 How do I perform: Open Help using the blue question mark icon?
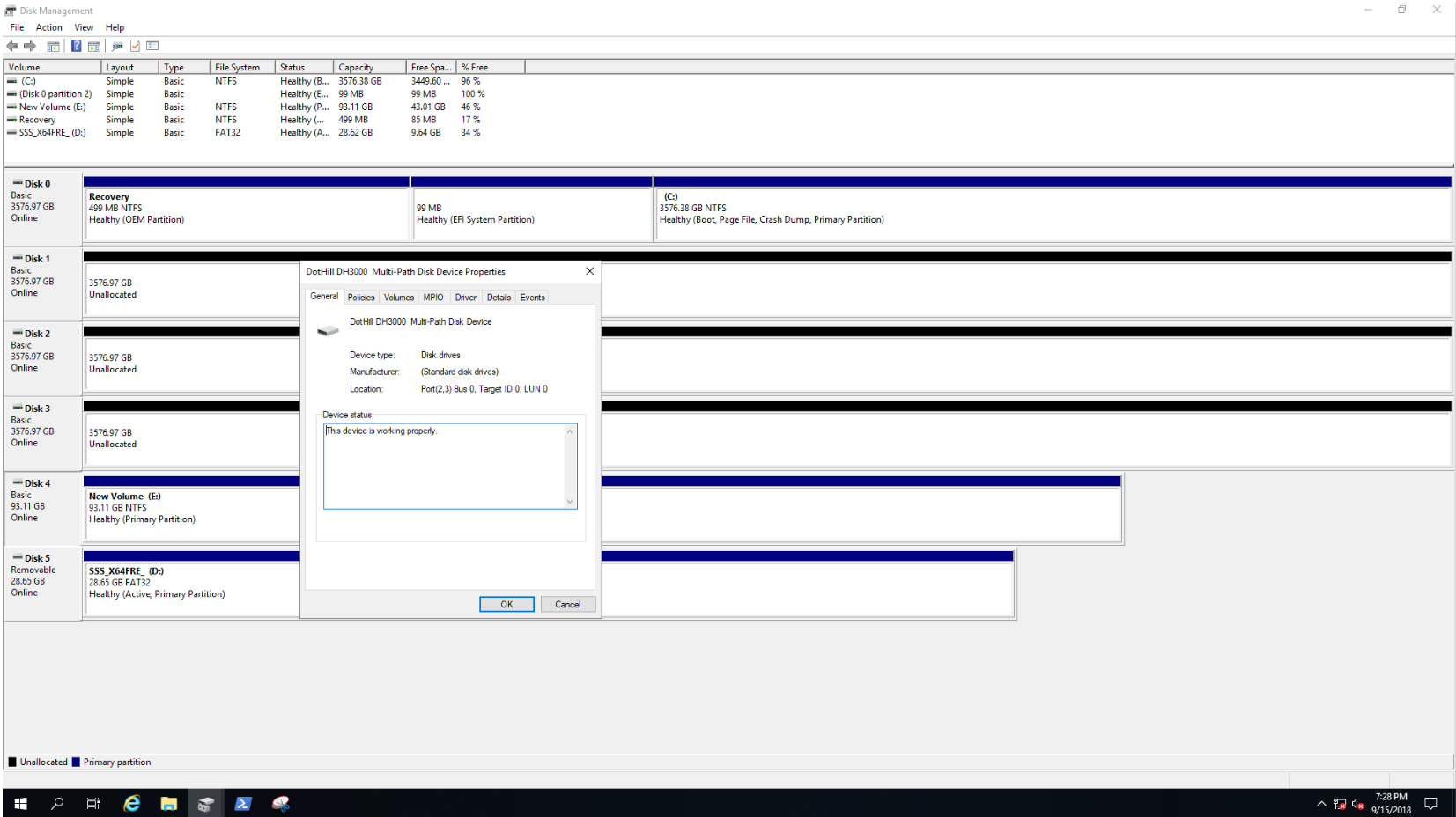click(76, 46)
